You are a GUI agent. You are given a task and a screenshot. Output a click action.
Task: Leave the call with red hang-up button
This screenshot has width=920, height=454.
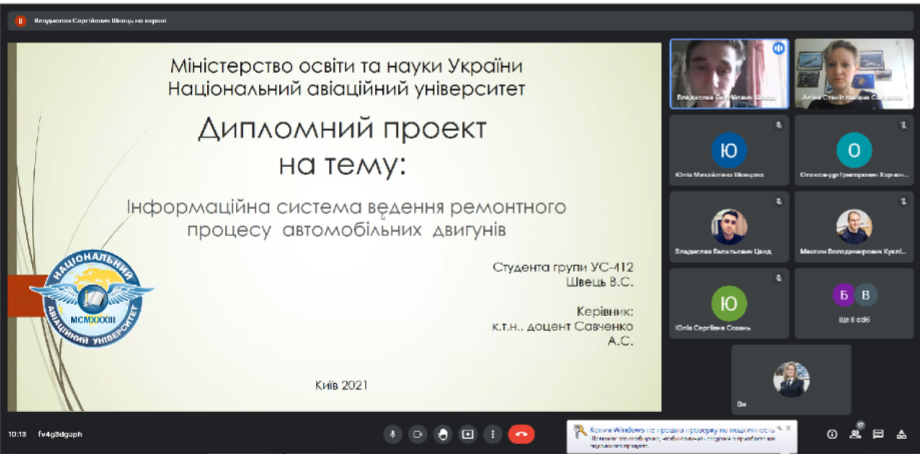pyautogui.click(x=521, y=434)
